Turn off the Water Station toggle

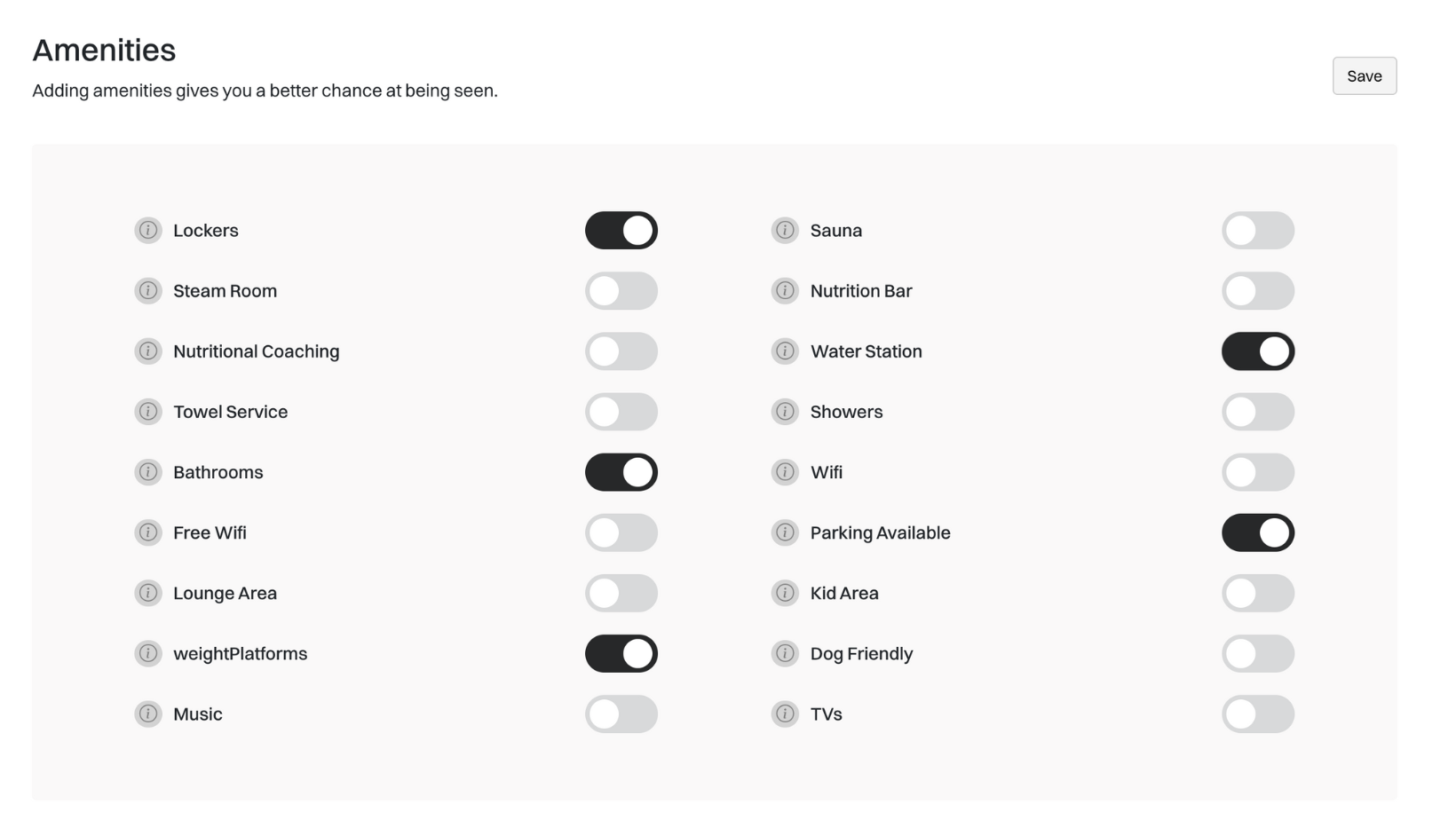(1258, 351)
